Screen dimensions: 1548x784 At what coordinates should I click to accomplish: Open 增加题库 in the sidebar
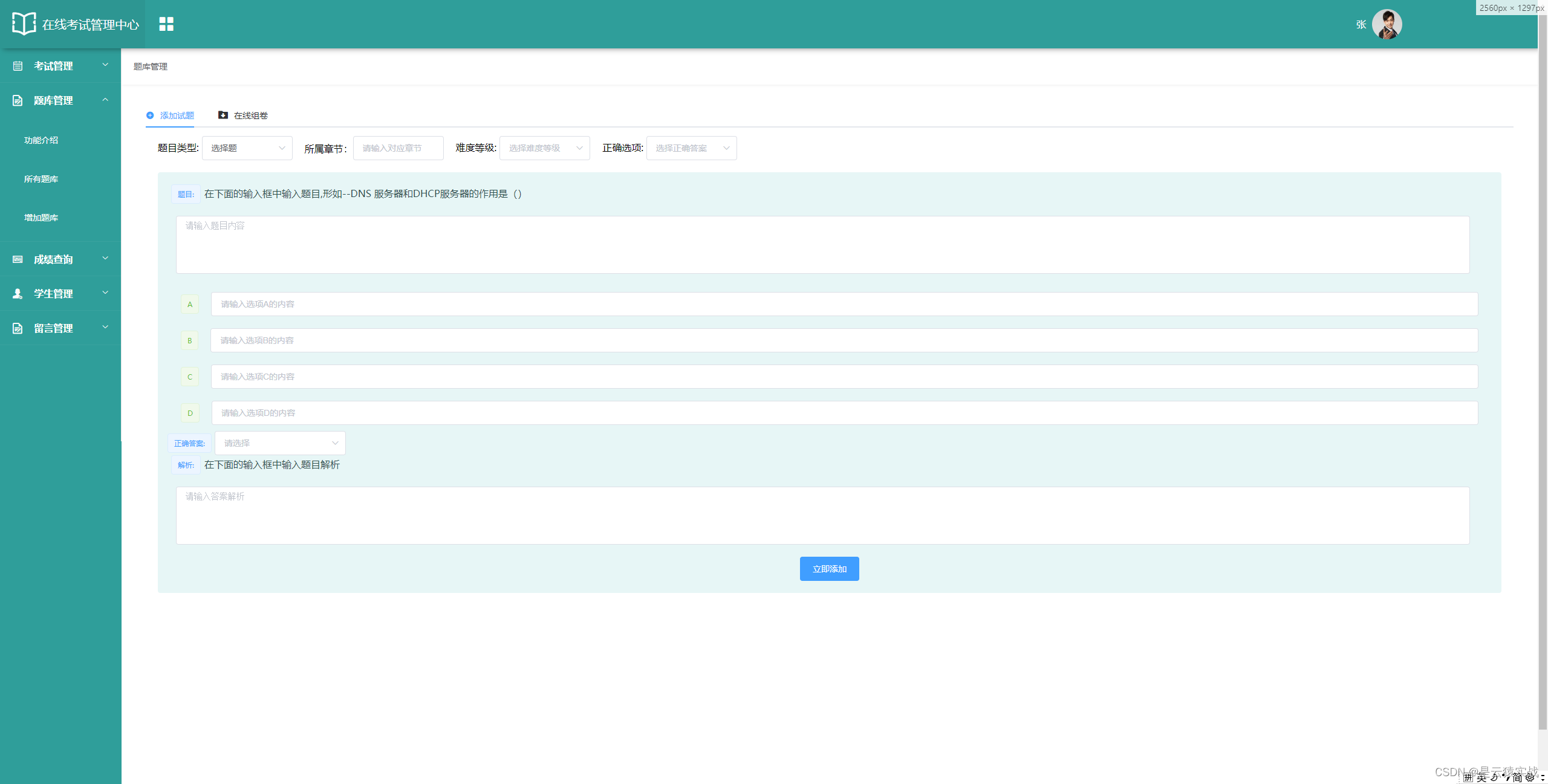(x=41, y=218)
